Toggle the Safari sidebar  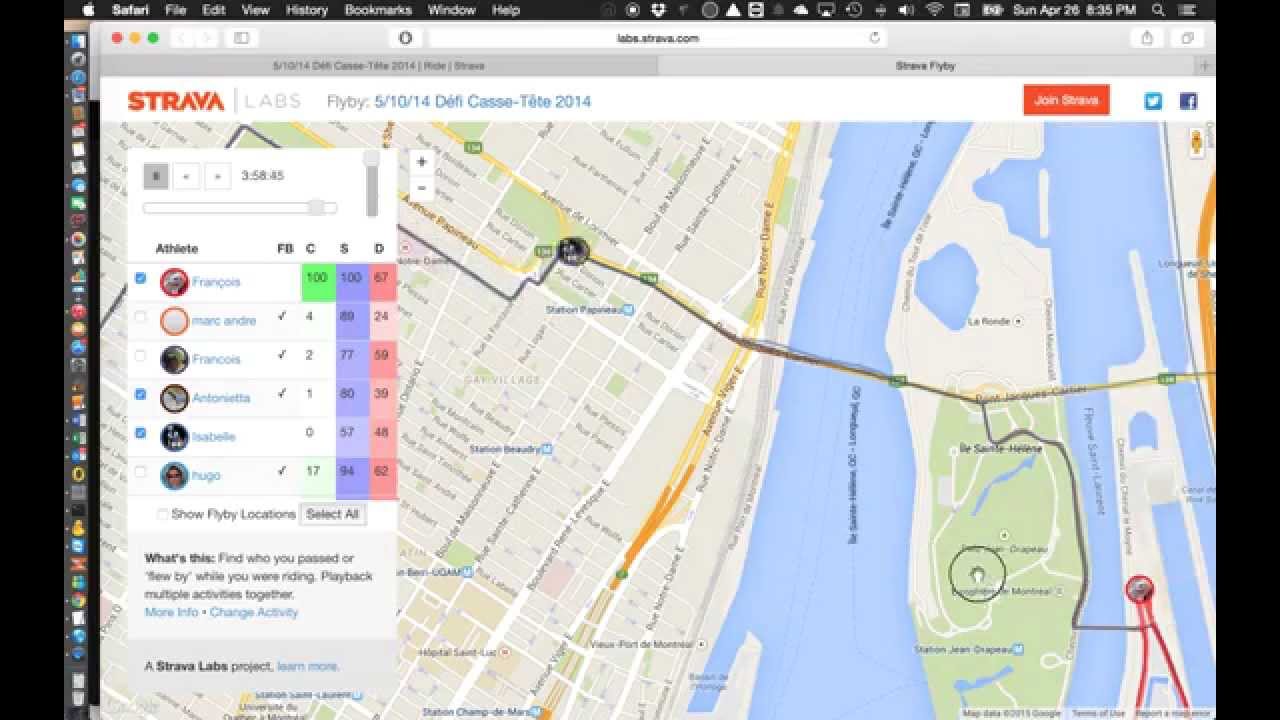click(x=242, y=38)
